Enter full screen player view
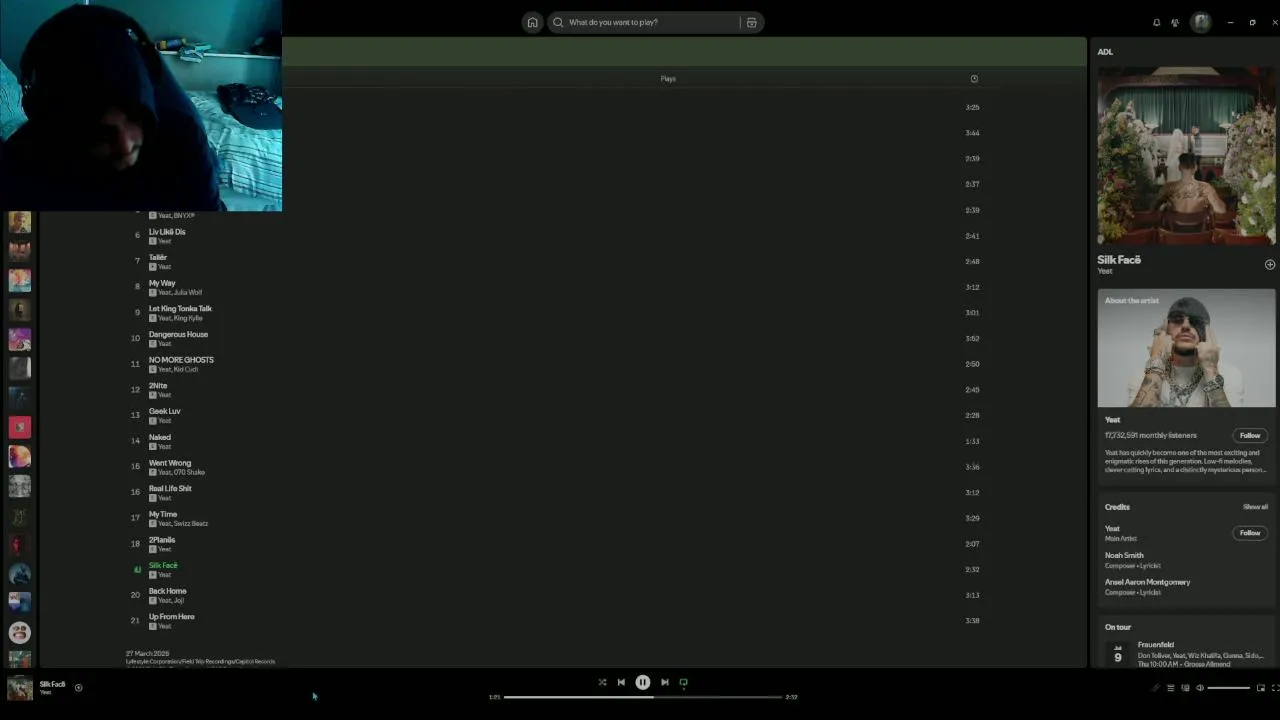This screenshot has width=1280, height=720. point(1275,688)
